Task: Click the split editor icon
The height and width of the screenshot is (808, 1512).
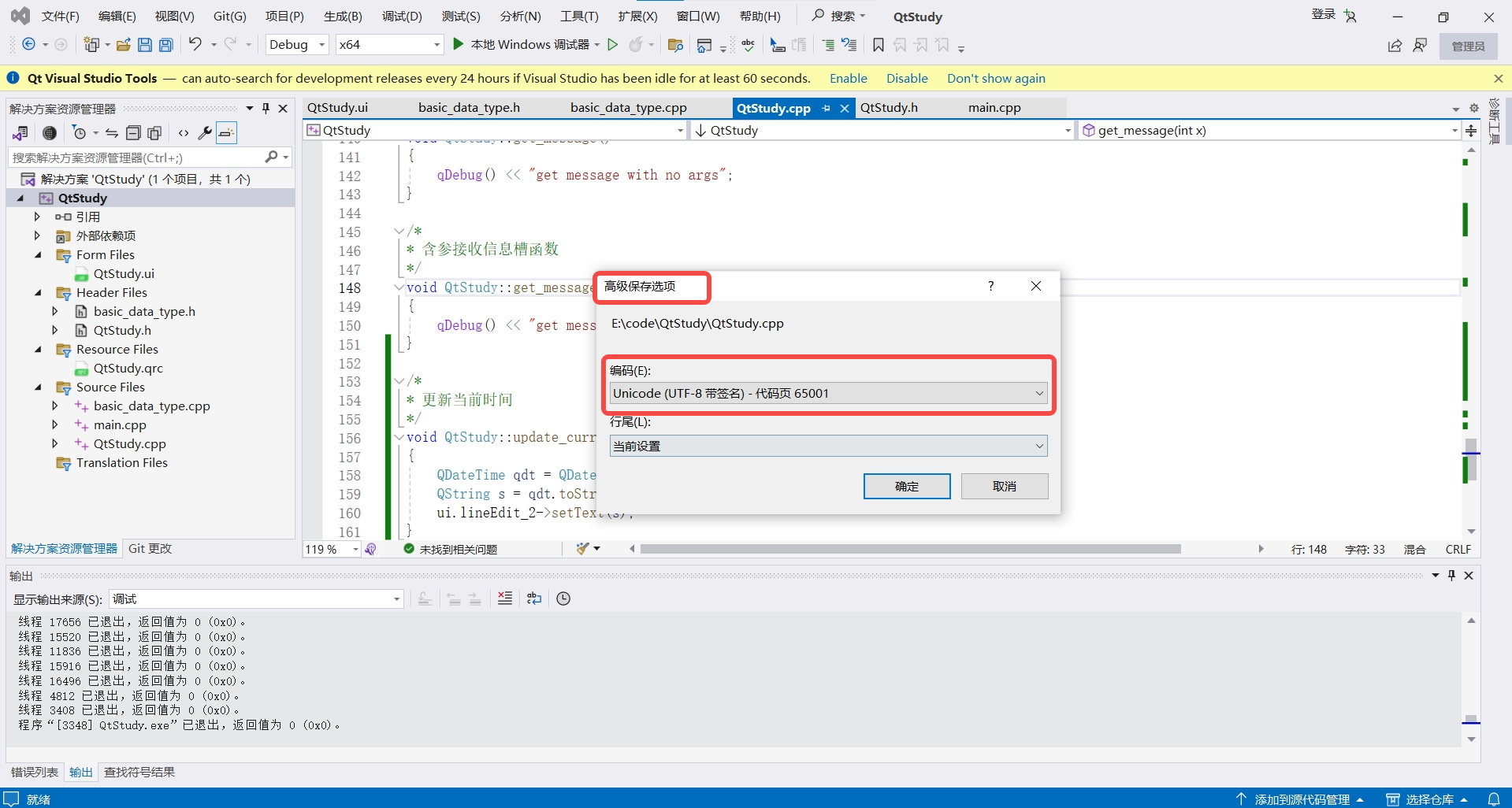Action: [x=1471, y=131]
